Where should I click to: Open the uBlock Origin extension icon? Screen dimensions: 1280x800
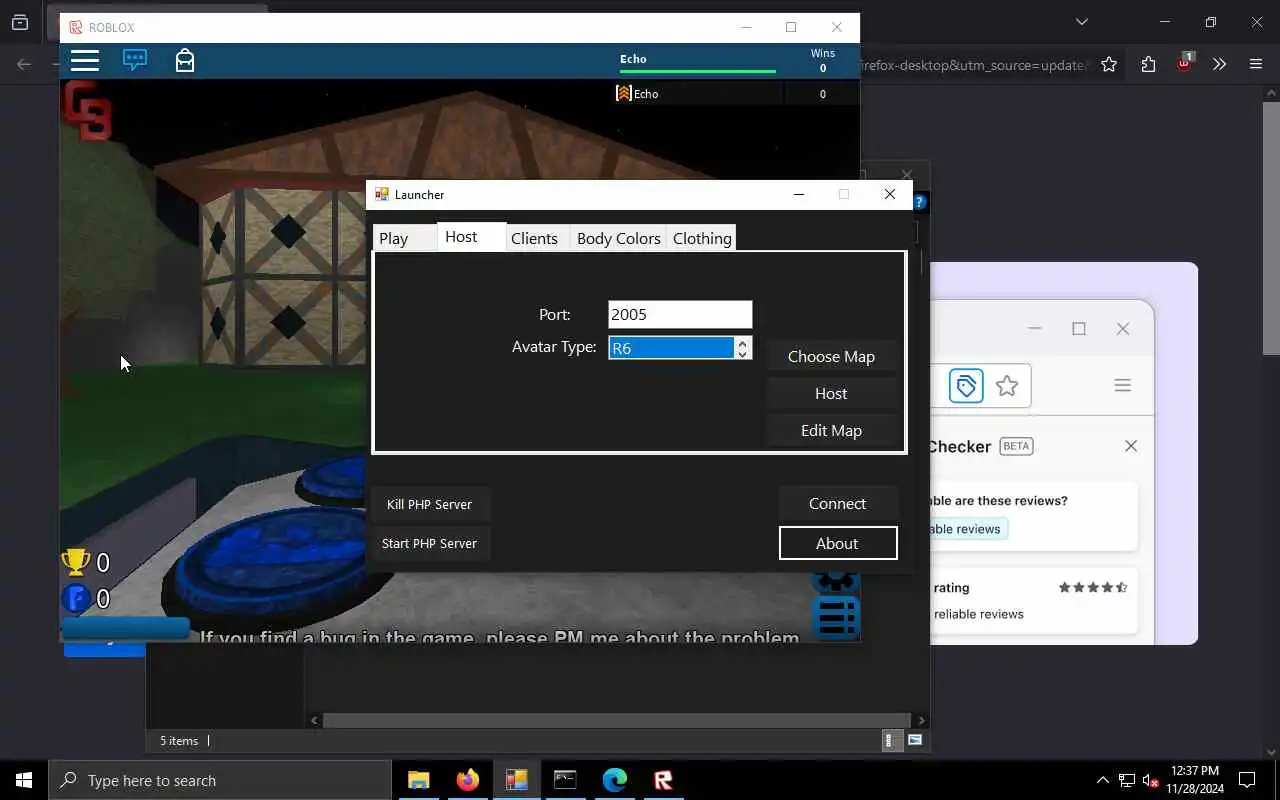click(x=1185, y=62)
